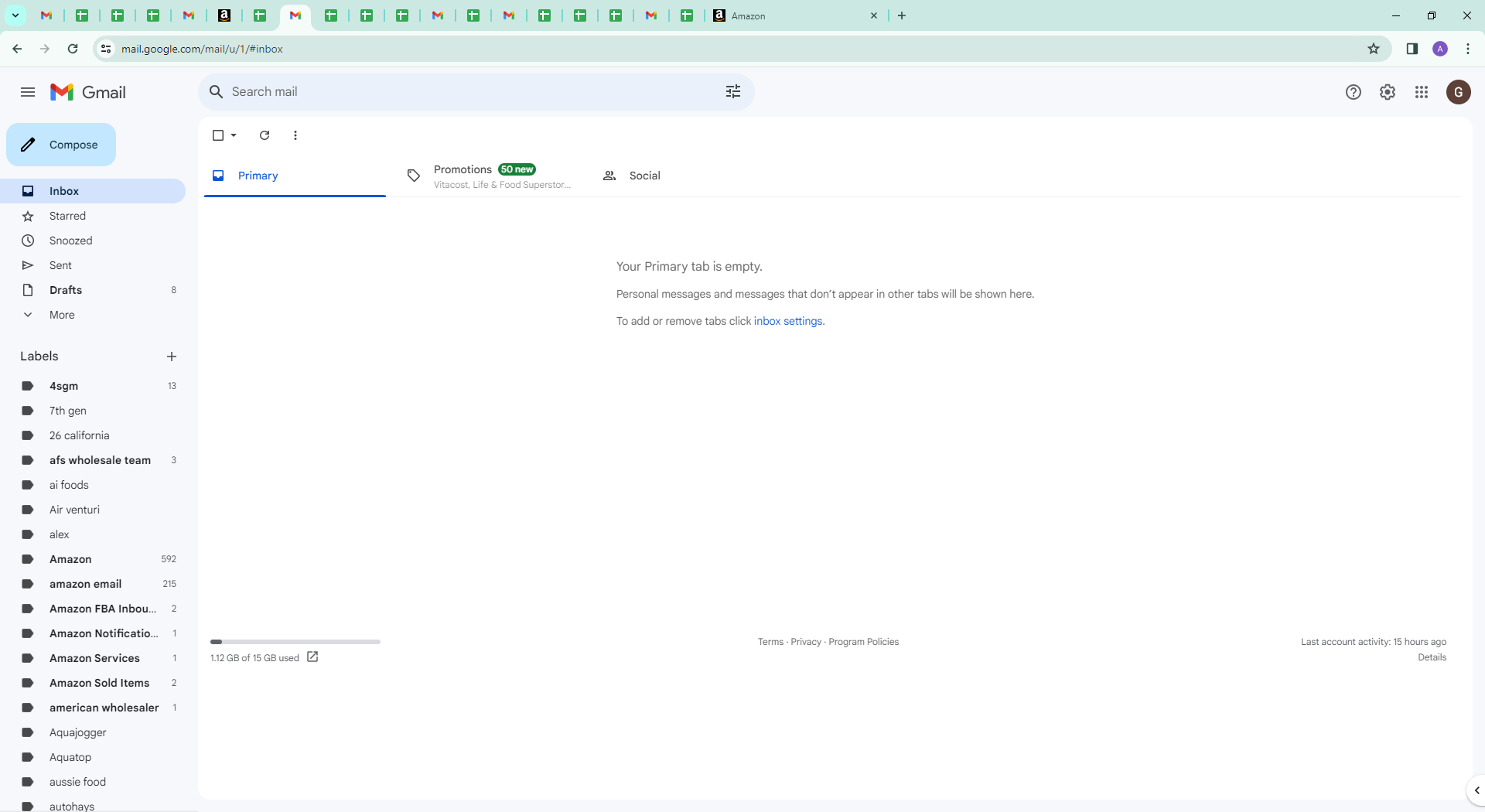This screenshot has width=1485, height=812.
Task: Toggle the select all checkbox
Action: [x=218, y=135]
